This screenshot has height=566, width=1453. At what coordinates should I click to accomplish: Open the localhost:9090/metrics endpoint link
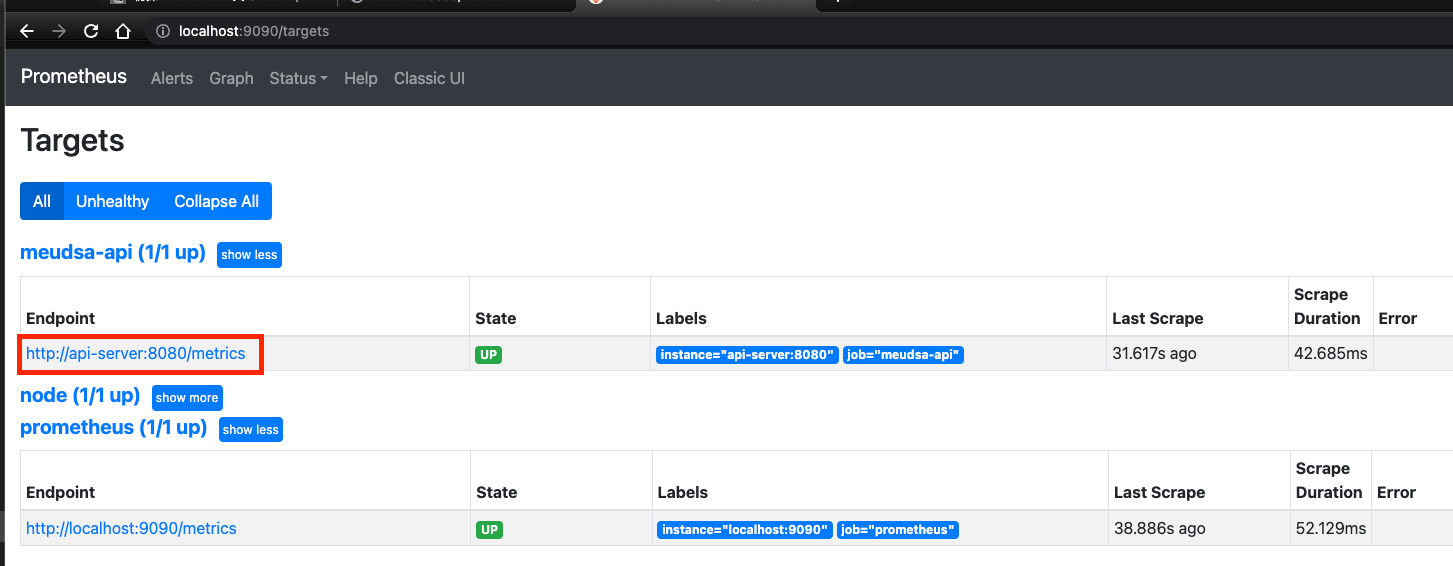click(x=131, y=528)
